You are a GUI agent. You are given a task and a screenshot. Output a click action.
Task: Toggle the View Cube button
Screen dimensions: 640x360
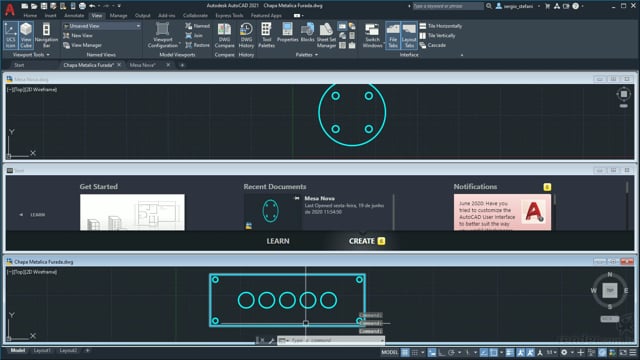pyautogui.click(x=26, y=35)
